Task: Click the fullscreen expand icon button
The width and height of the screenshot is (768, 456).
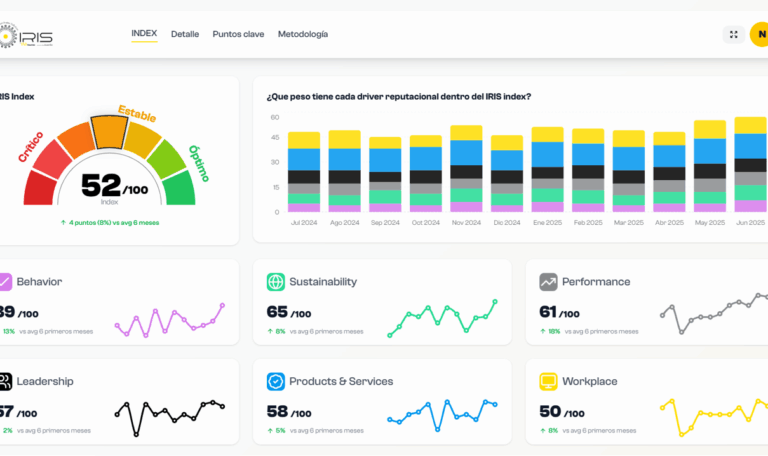Action: (734, 34)
